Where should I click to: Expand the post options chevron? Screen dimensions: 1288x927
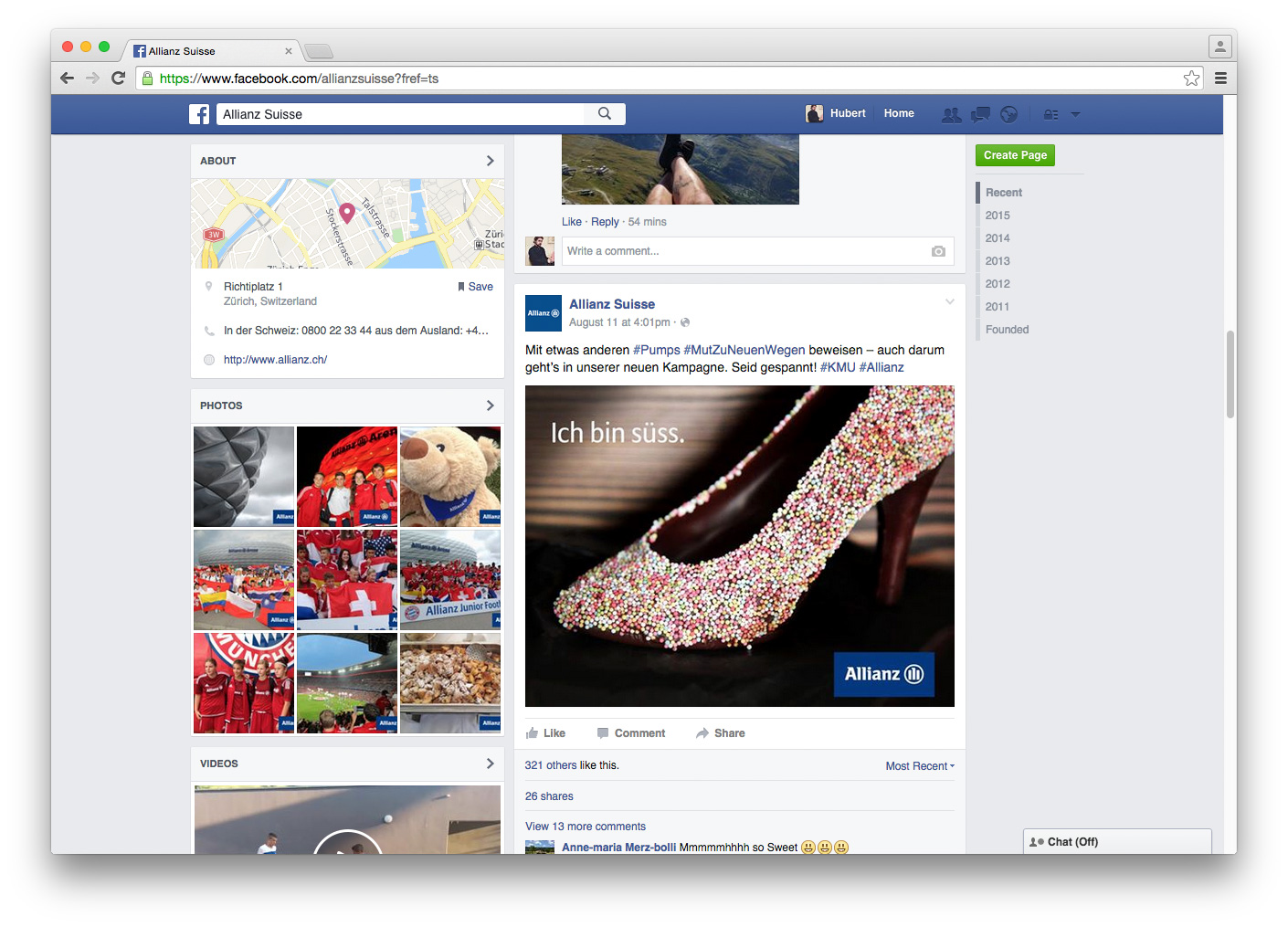tap(949, 302)
